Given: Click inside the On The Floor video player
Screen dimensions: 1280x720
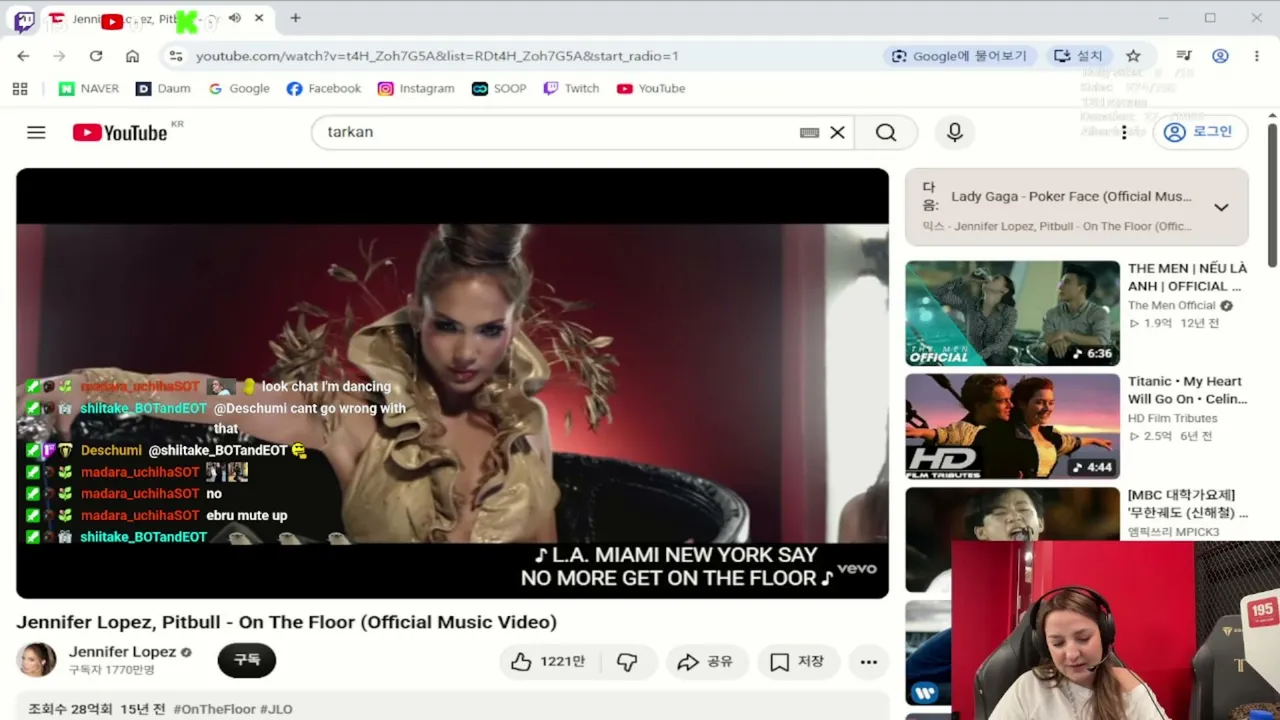Looking at the screenshot, I should [452, 383].
